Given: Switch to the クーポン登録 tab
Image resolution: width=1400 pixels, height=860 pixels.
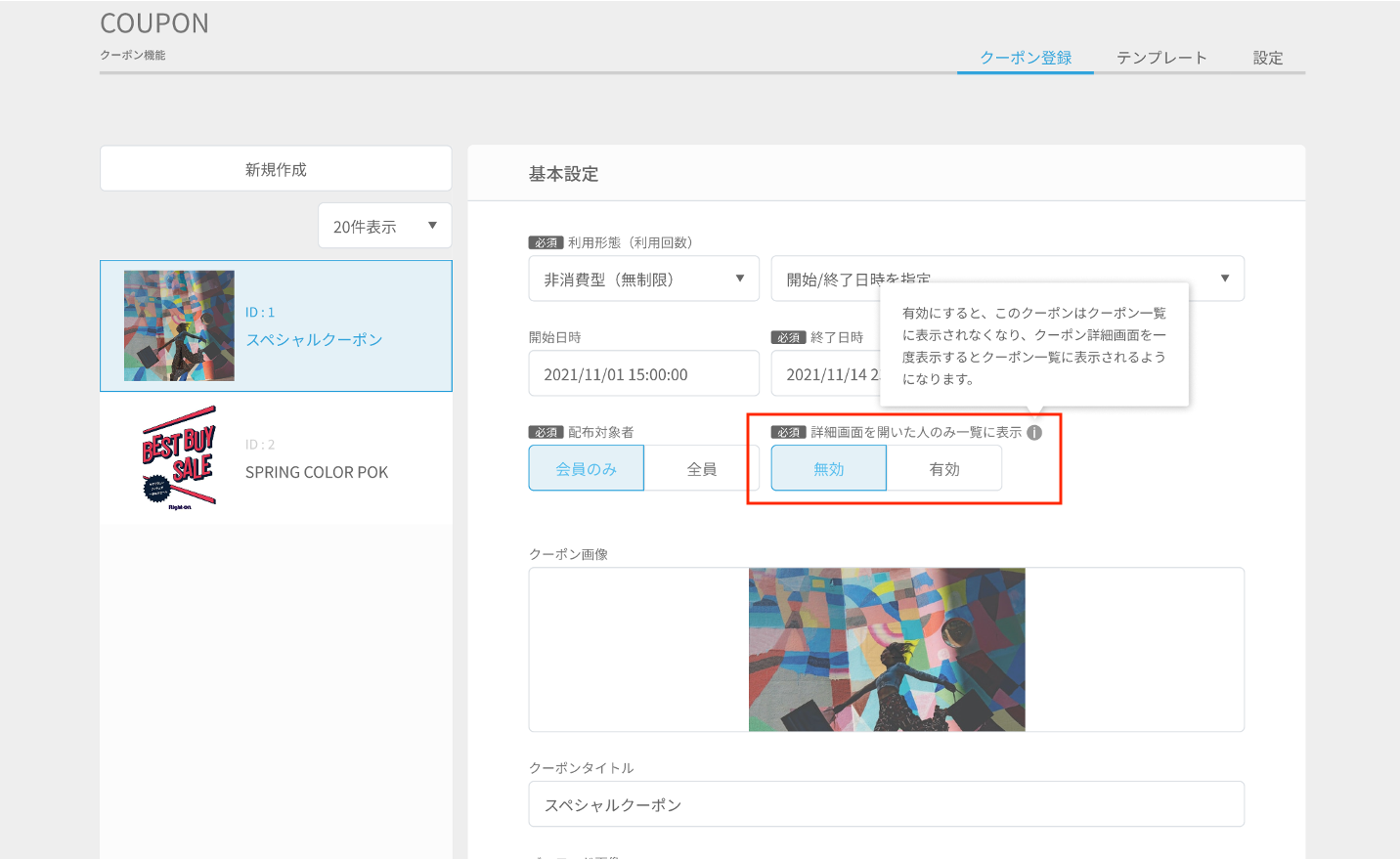Looking at the screenshot, I should click(1026, 58).
